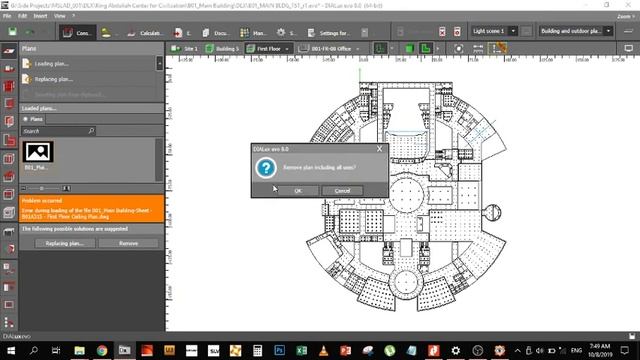Viewport: 640px width, 360px height.
Task: Click the green Save icon in the toolbar
Action: (12, 32)
